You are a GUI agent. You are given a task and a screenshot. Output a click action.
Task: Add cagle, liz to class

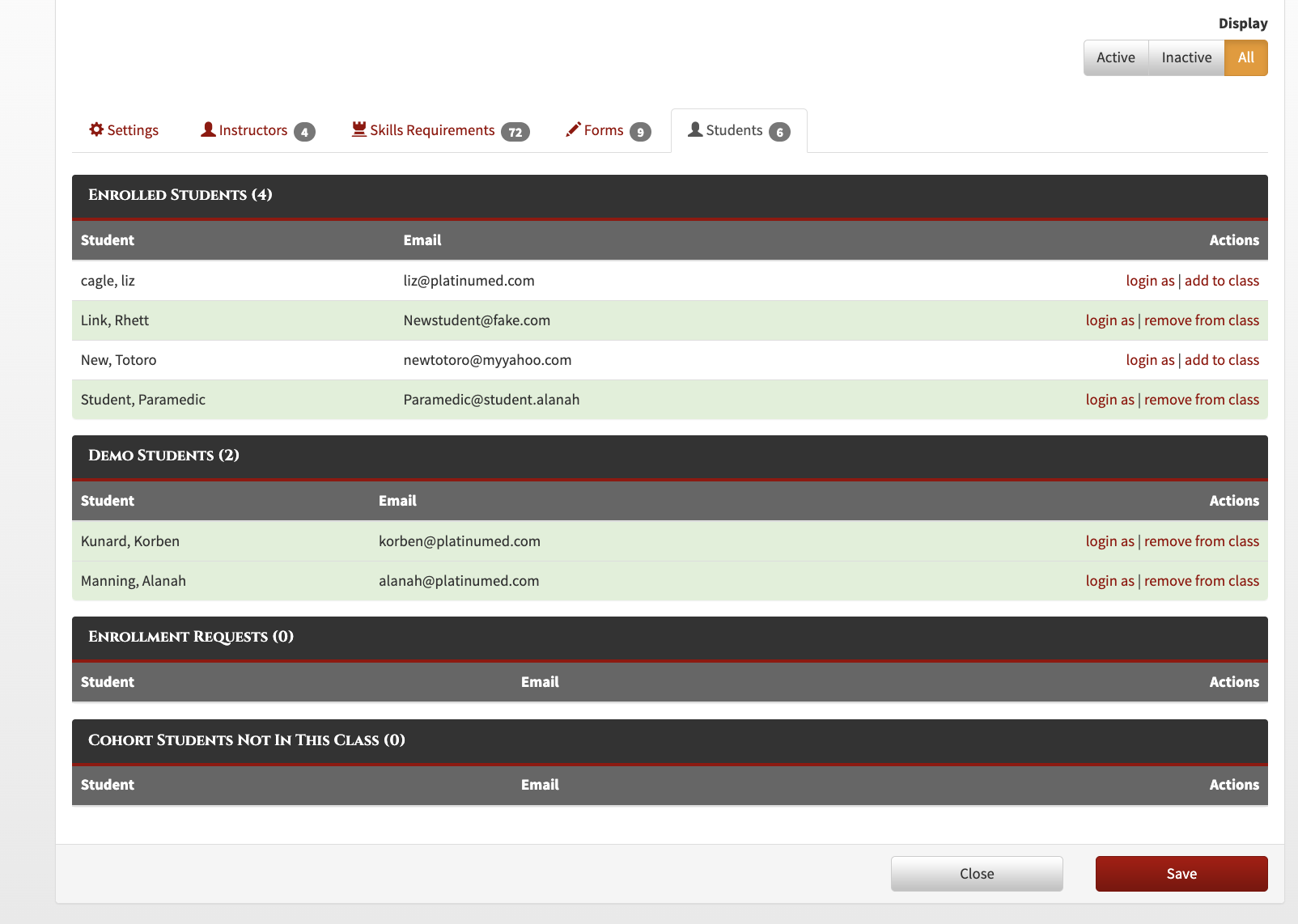pyautogui.click(x=1222, y=281)
